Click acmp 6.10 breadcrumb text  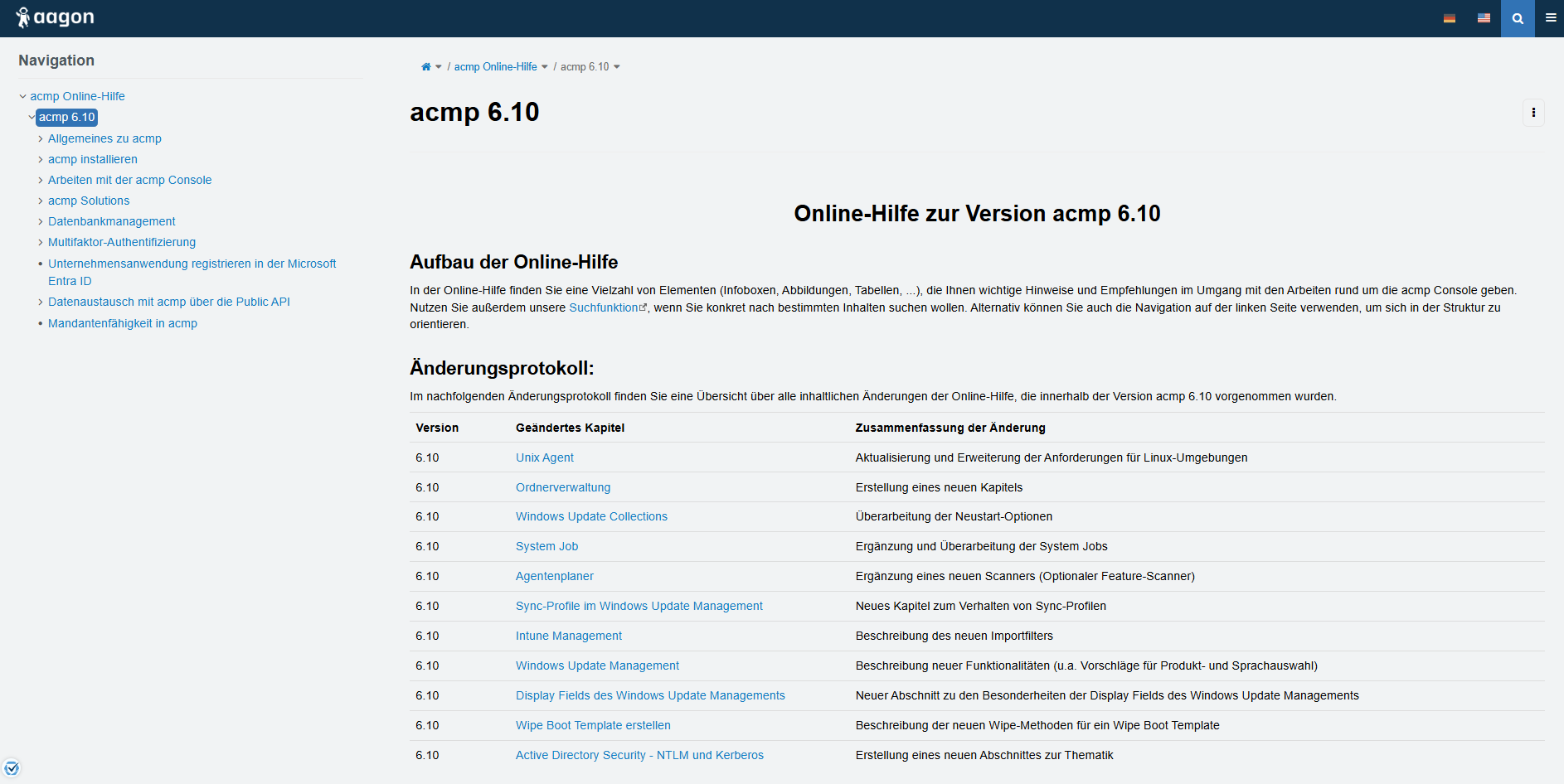click(x=585, y=67)
